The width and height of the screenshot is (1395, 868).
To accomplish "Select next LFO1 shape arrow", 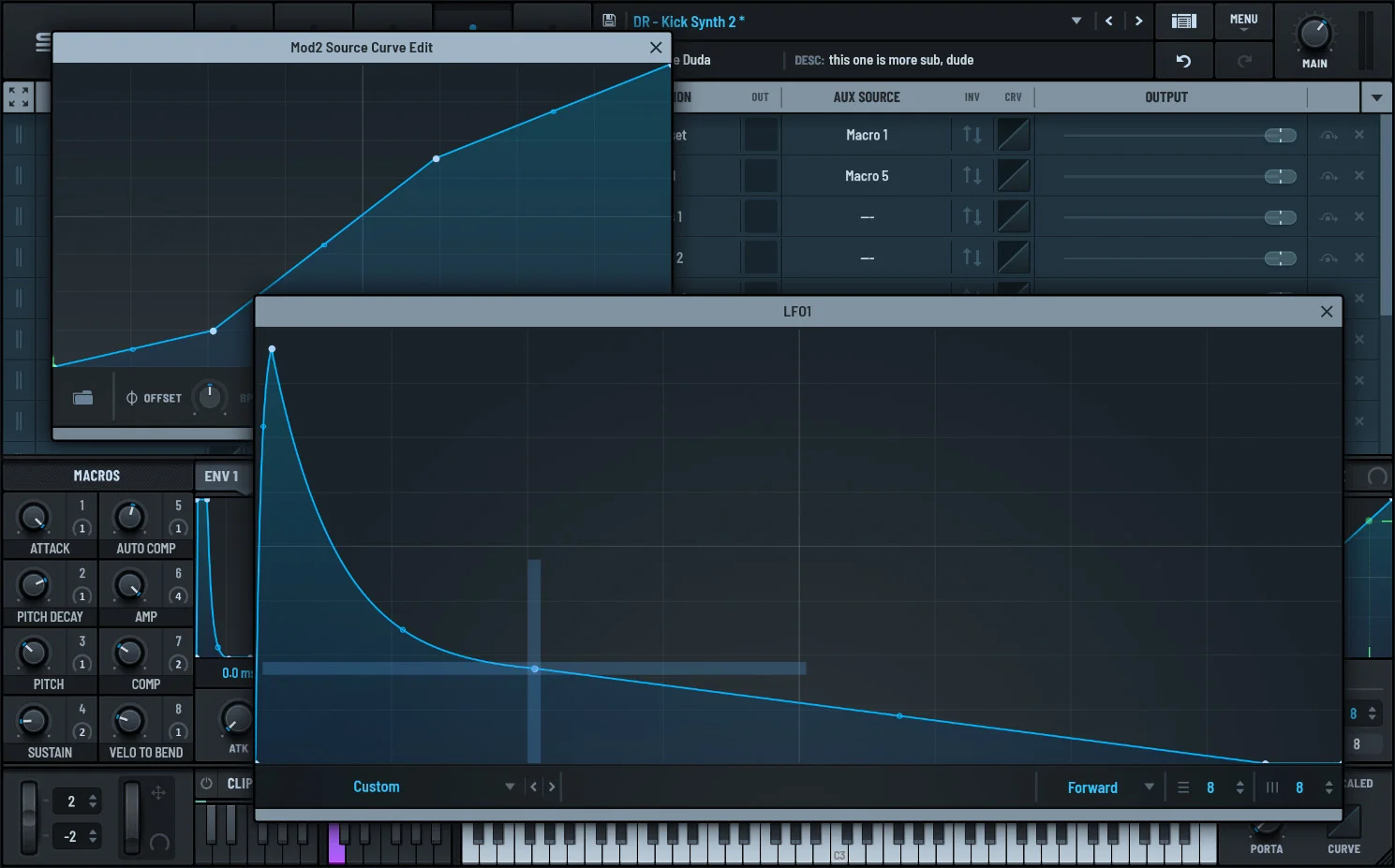I will tap(552, 787).
